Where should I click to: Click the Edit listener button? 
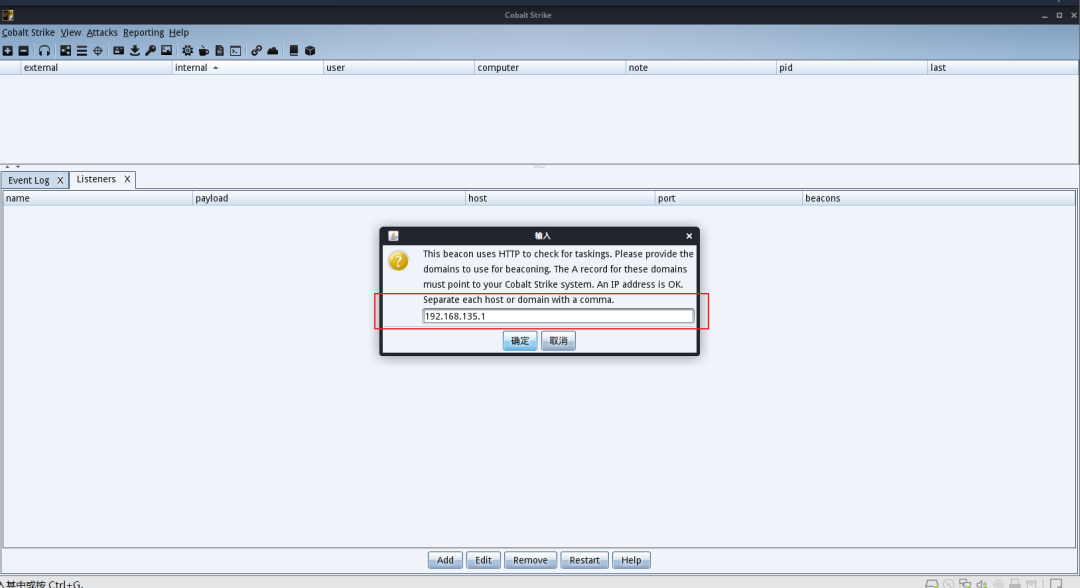[483, 560]
